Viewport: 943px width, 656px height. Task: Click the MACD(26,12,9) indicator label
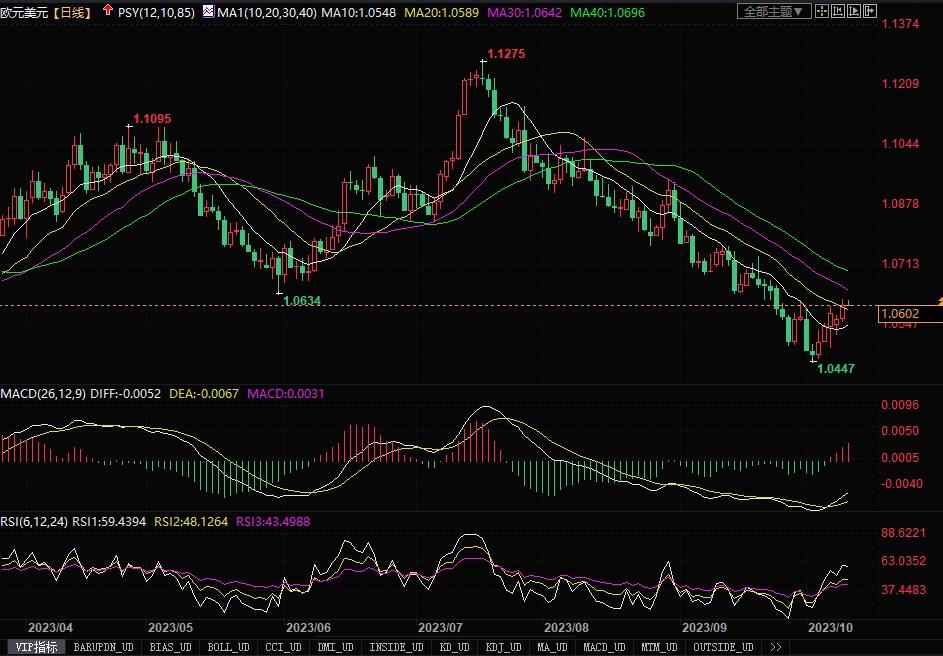coord(43,394)
